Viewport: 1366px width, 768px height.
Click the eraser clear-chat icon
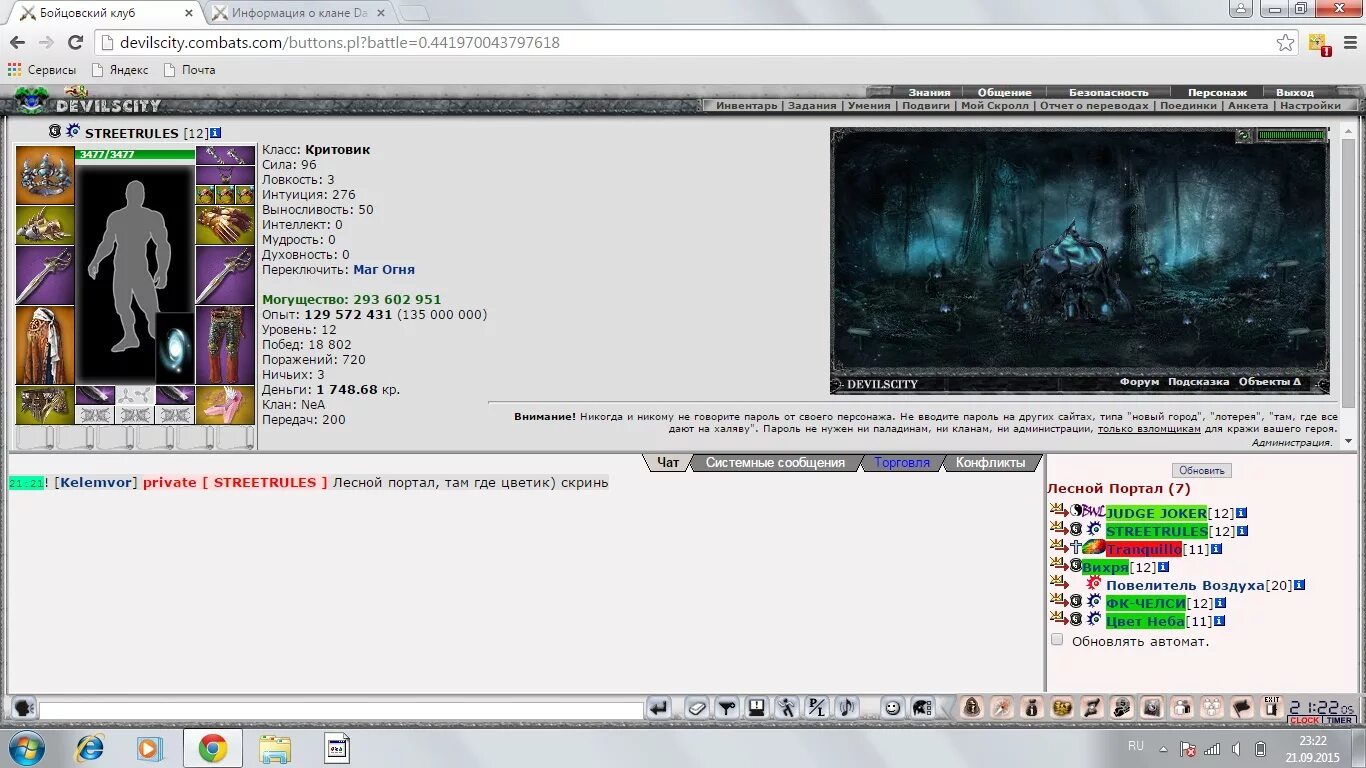pyautogui.click(x=697, y=708)
